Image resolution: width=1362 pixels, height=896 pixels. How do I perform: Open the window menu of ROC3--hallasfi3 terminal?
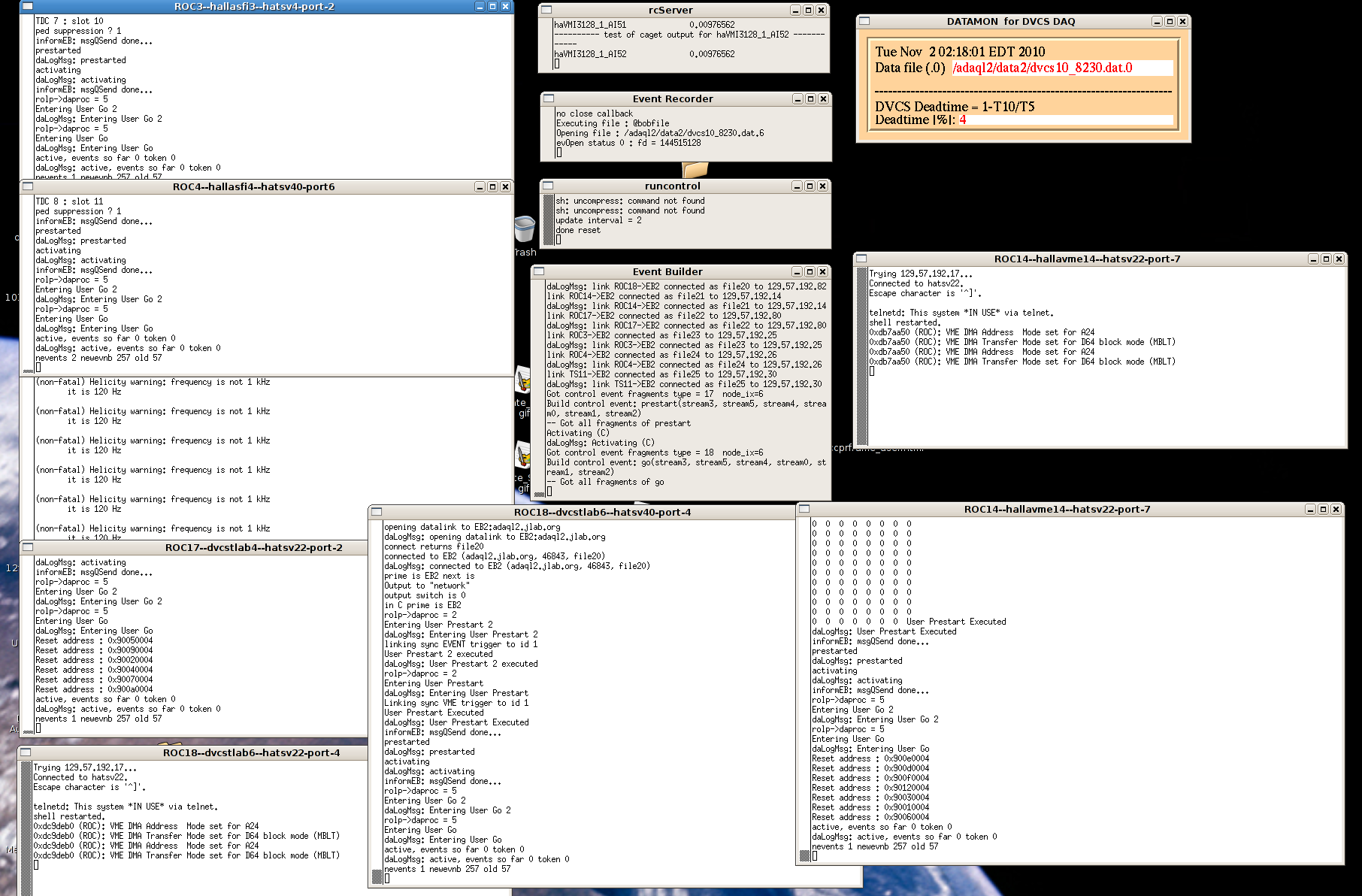(x=27, y=6)
